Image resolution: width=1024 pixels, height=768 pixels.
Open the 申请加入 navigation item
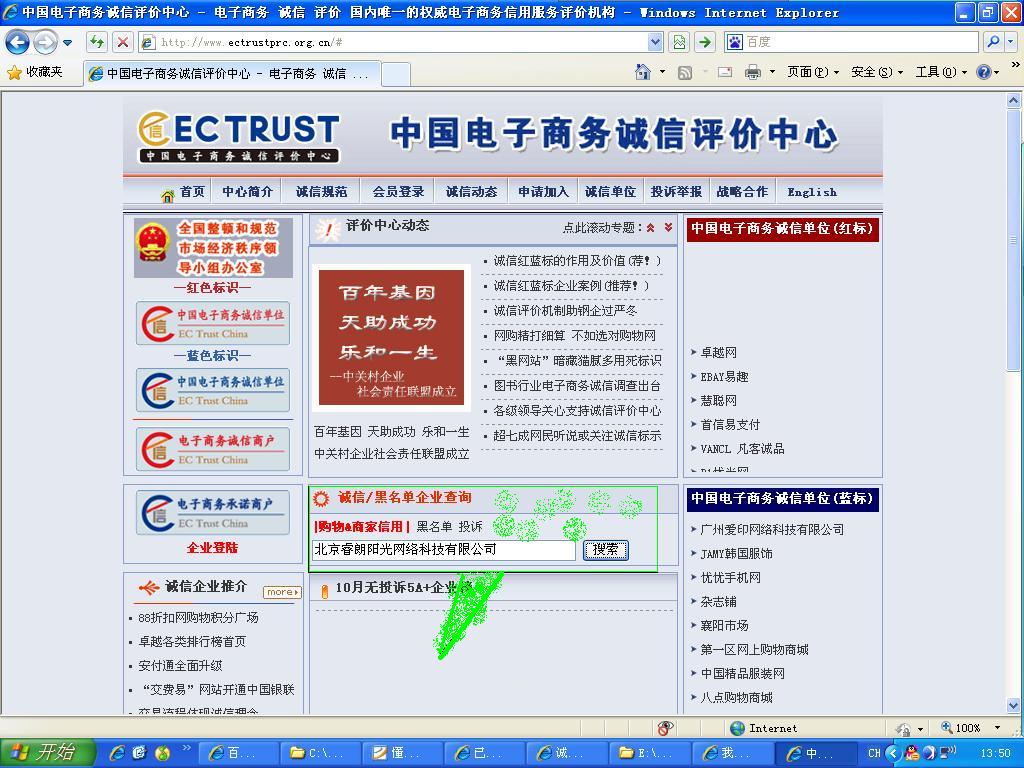point(543,191)
